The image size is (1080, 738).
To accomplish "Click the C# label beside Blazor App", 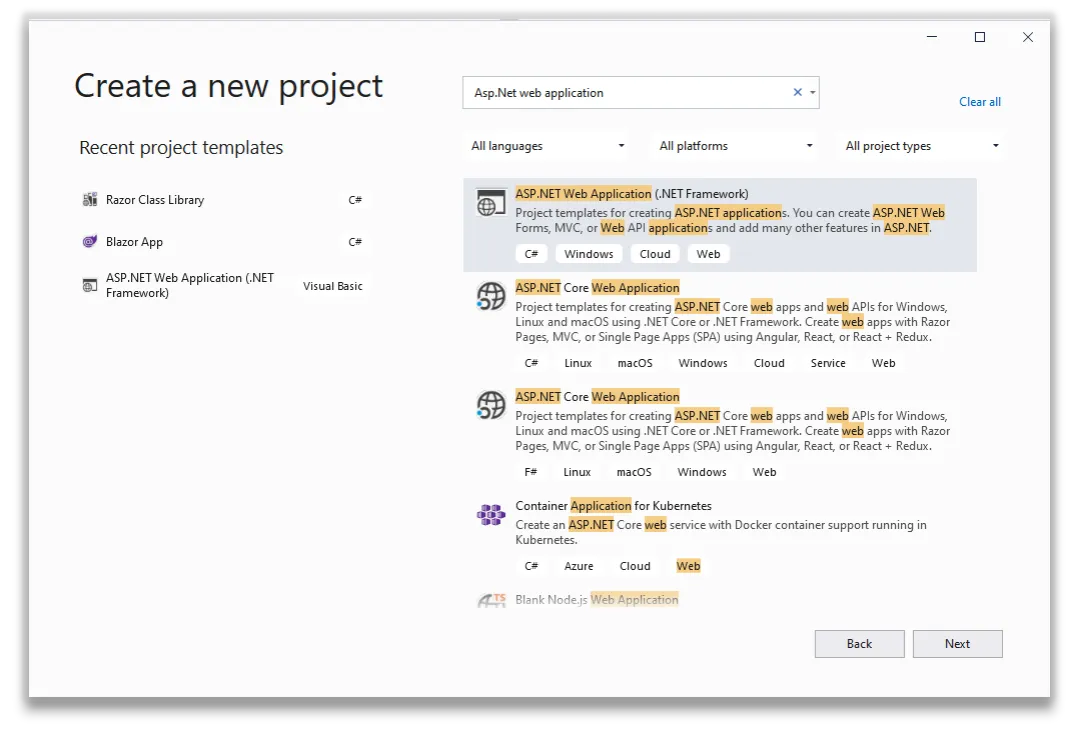I will tap(355, 242).
